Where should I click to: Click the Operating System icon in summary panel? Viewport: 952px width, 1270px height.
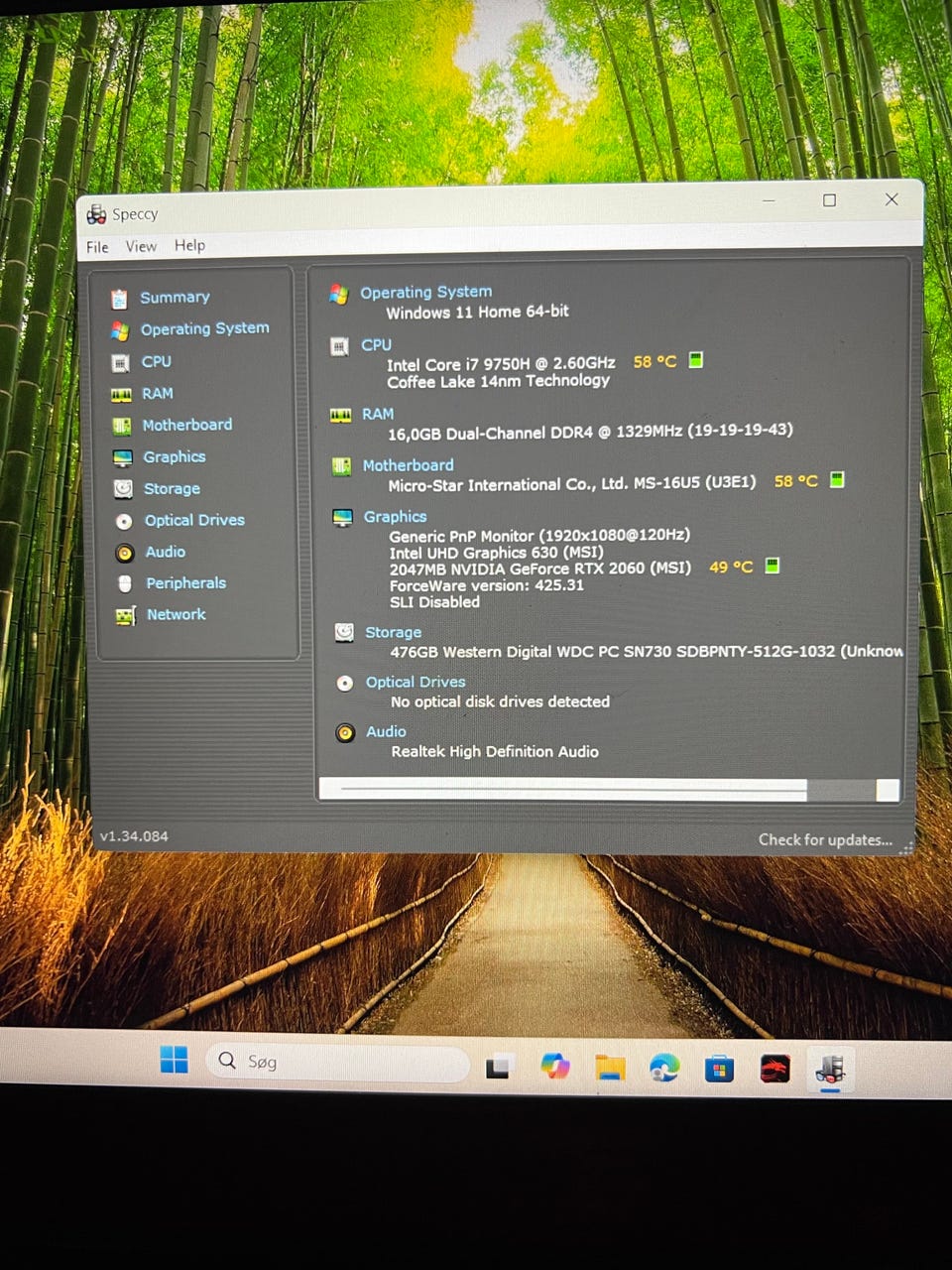[339, 295]
